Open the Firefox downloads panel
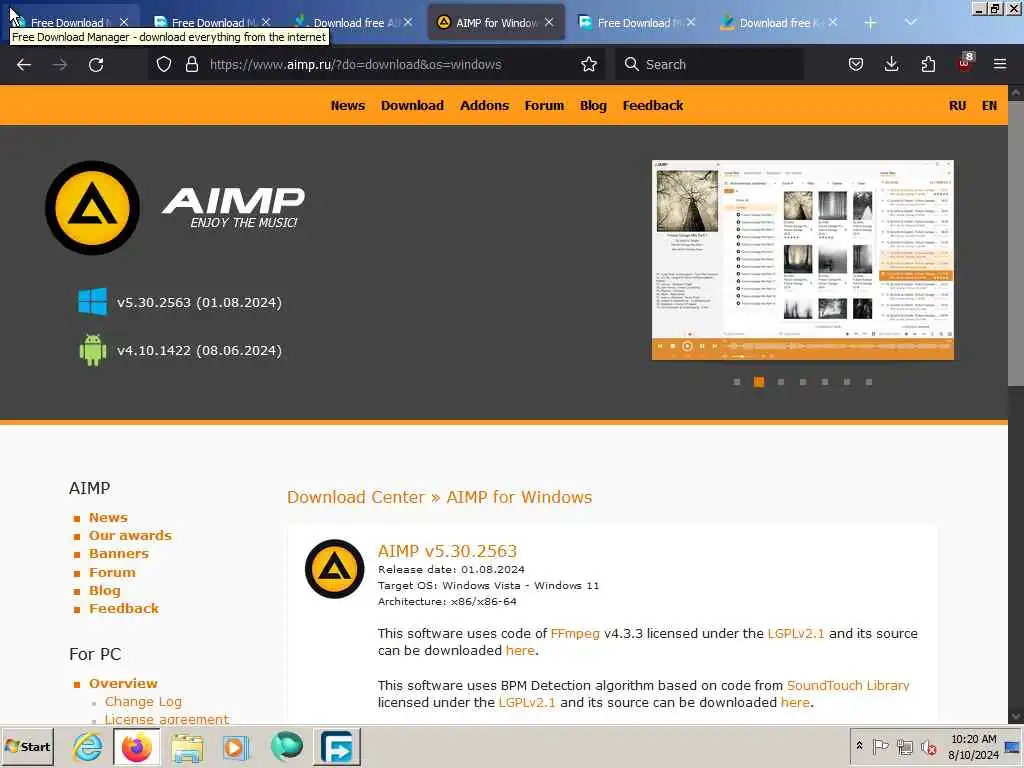1024x768 pixels. 891,64
